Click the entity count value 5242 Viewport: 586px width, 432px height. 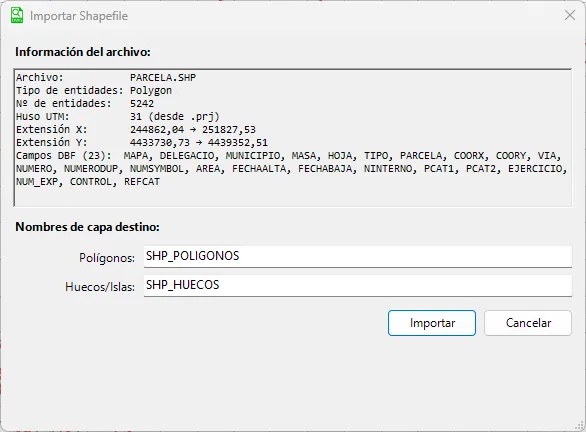[142, 104]
